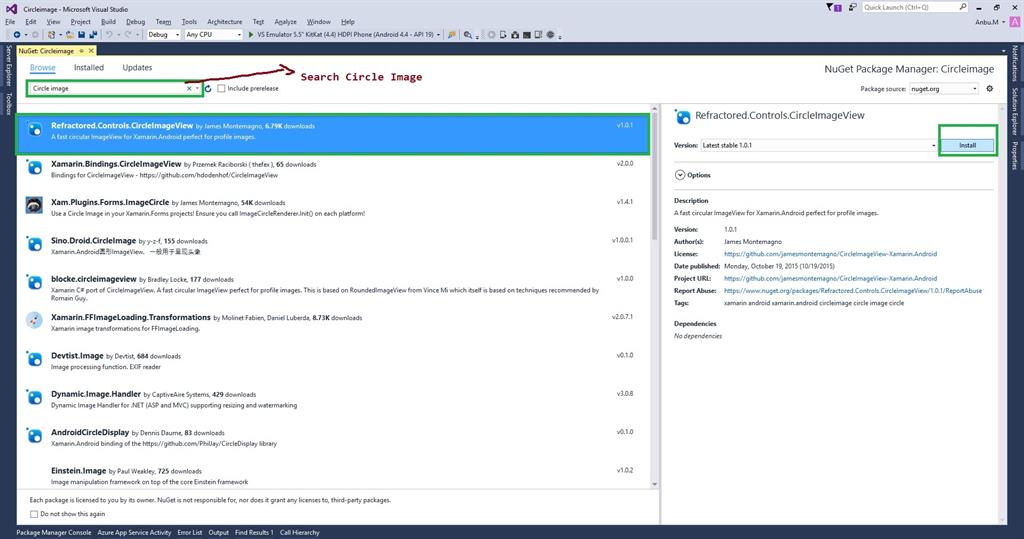1024x539 pixels.
Task: Open the Build menu
Action: click(x=108, y=22)
